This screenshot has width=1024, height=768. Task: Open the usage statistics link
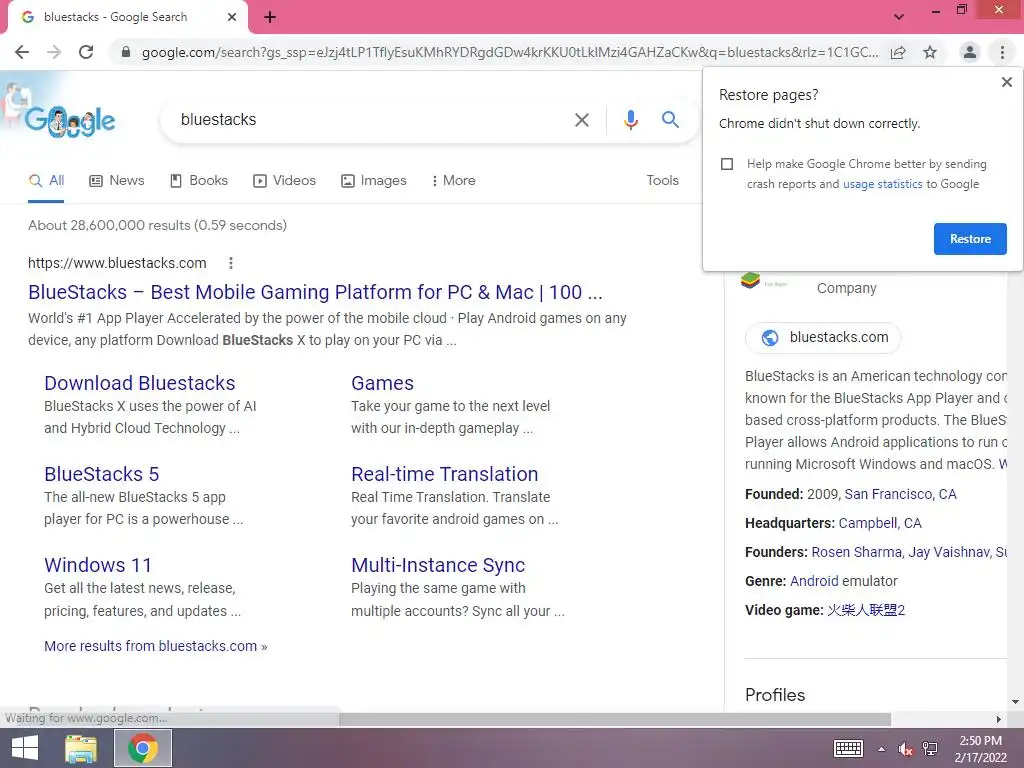point(883,184)
